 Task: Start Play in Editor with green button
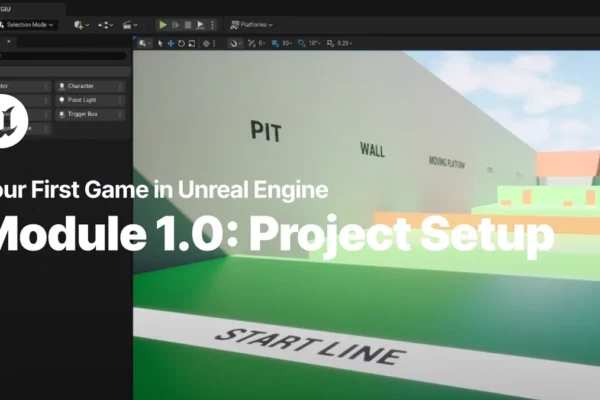pos(163,25)
